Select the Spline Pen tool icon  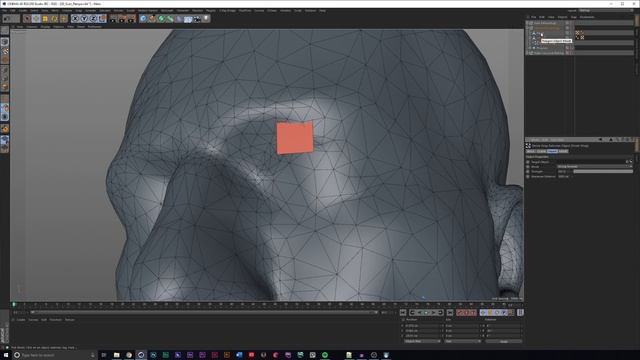click(152, 19)
